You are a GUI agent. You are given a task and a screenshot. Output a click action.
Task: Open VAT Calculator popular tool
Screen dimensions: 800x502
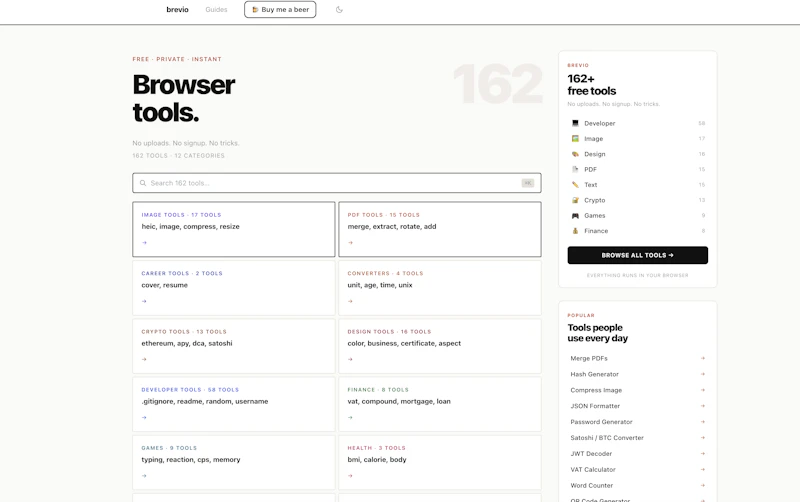pyautogui.click(x=638, y=469)
